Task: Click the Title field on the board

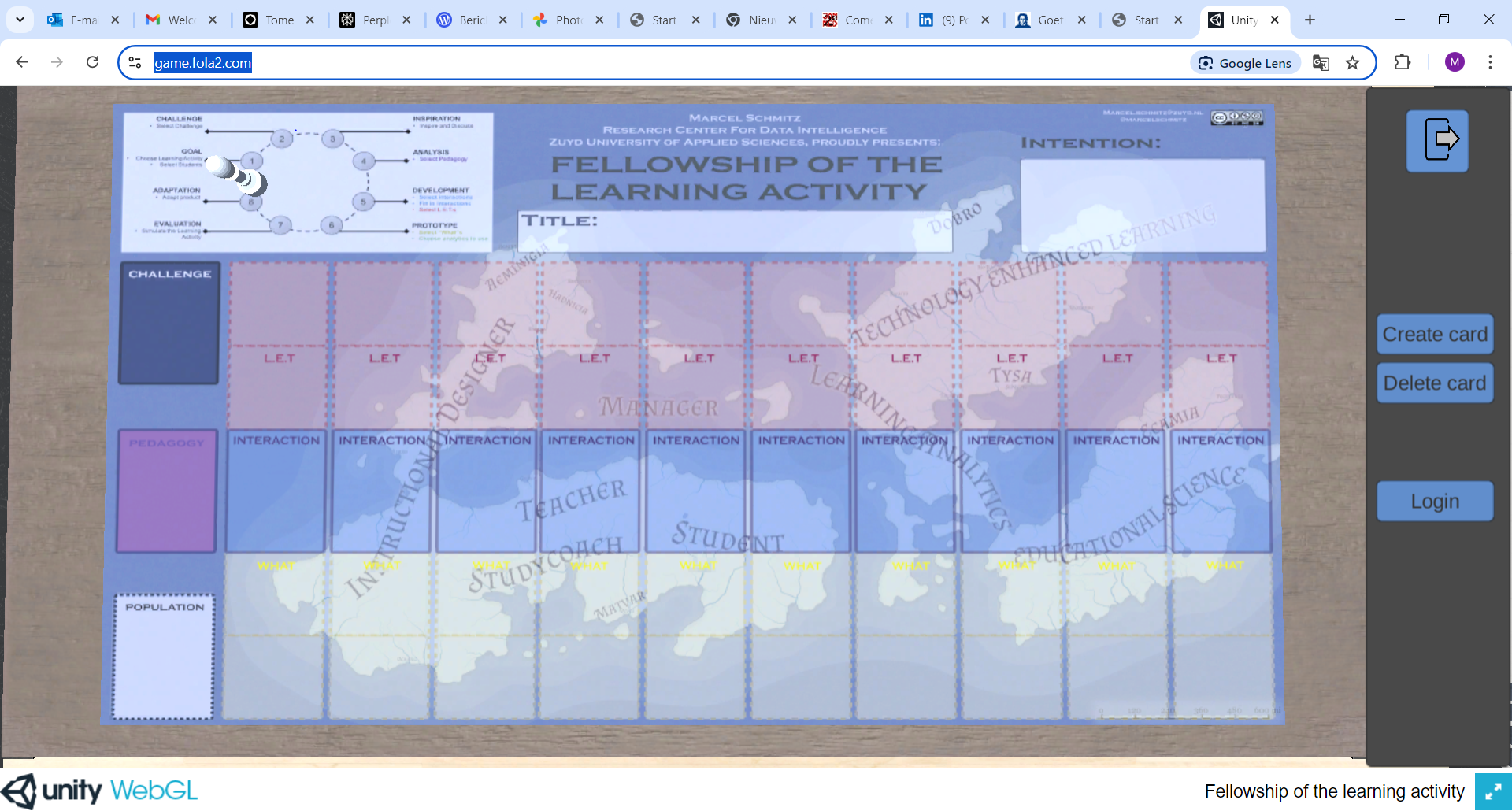Action: 735,231
